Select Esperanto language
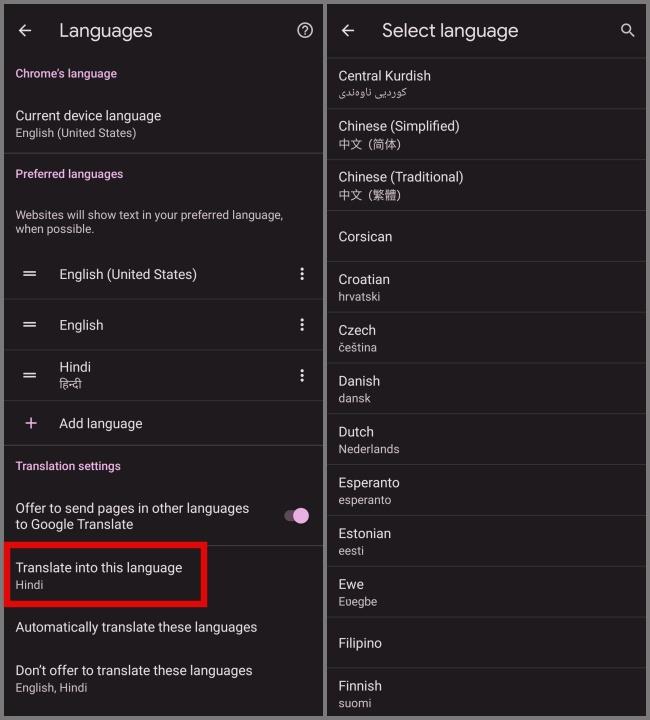 (x=487, y=490)
